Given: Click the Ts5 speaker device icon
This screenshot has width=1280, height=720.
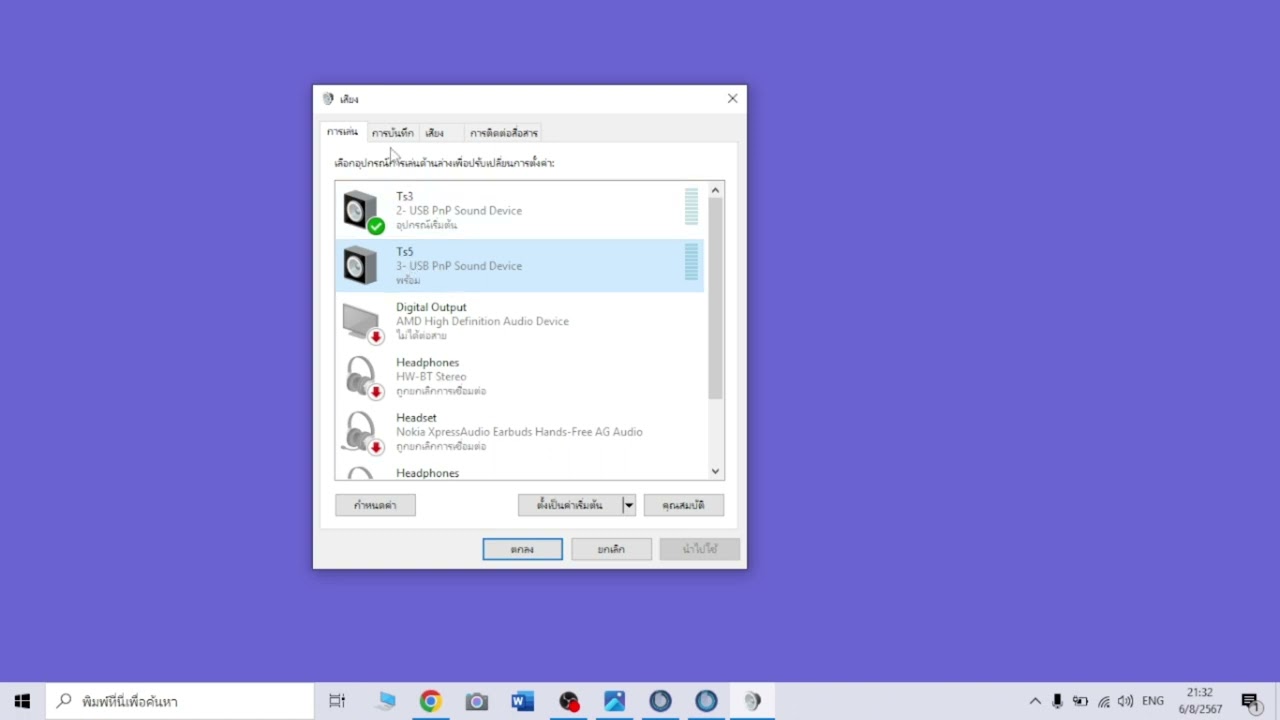Looking at the screenshot, I should (361, 266).
